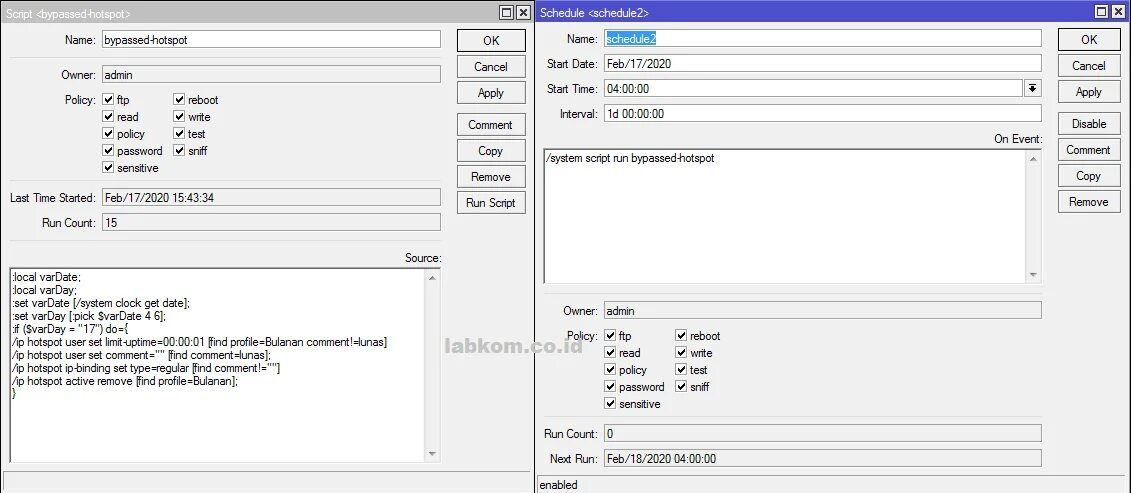Toggle sniff policy in Schedule window
Viewport: 1131px width, 493px height.
coord(681,387)
